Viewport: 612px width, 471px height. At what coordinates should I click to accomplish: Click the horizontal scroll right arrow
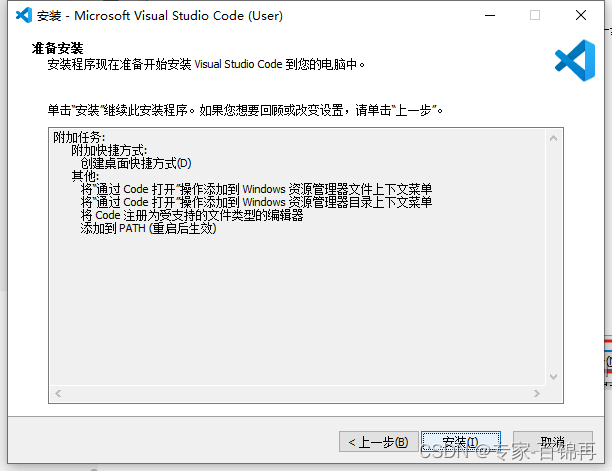click(537, 393)
